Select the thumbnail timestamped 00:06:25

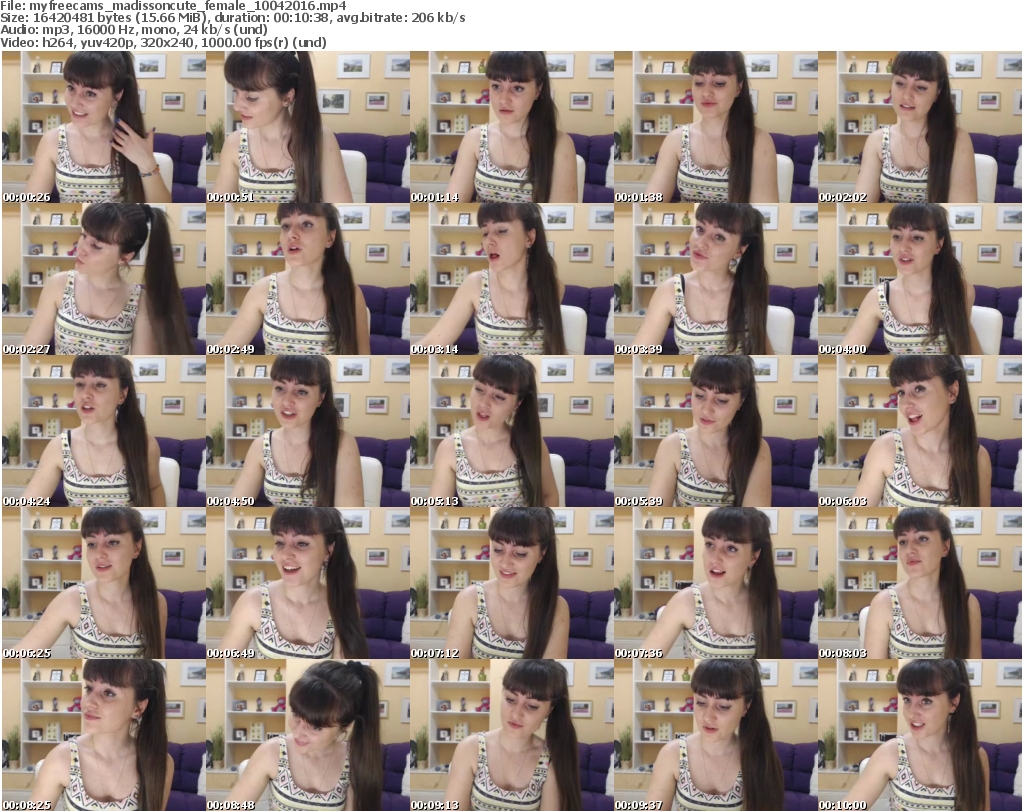point(104,584)
